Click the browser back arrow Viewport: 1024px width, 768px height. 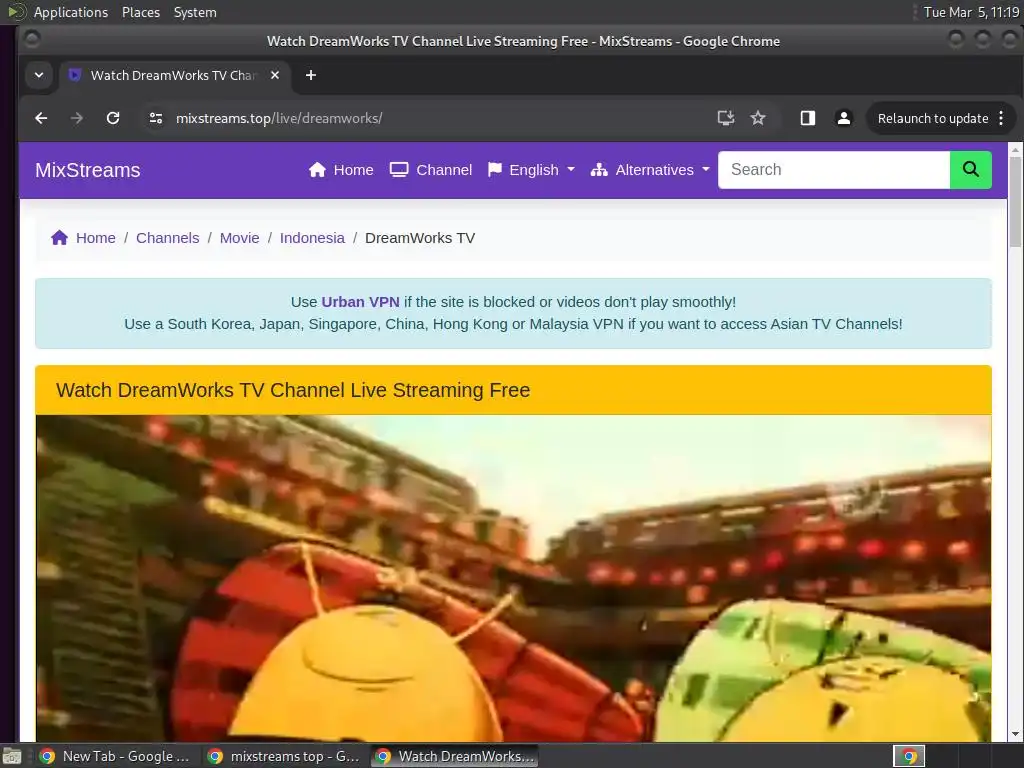click(x=41, y=118)
